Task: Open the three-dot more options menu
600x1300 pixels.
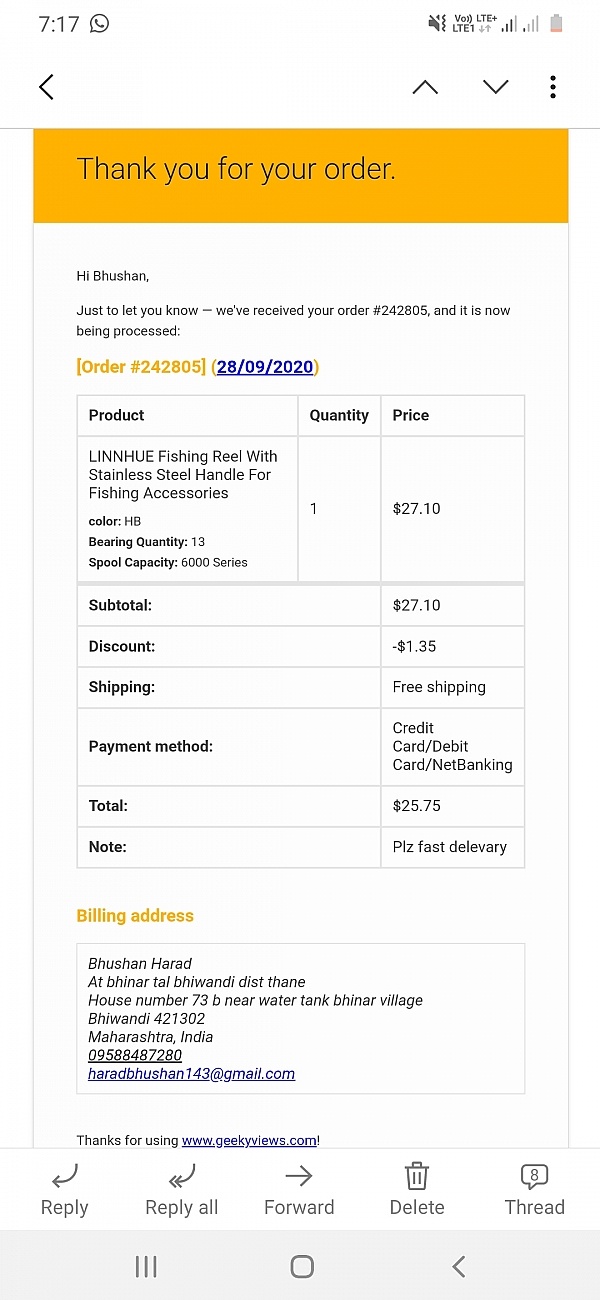Action: [x=553, y=87]
